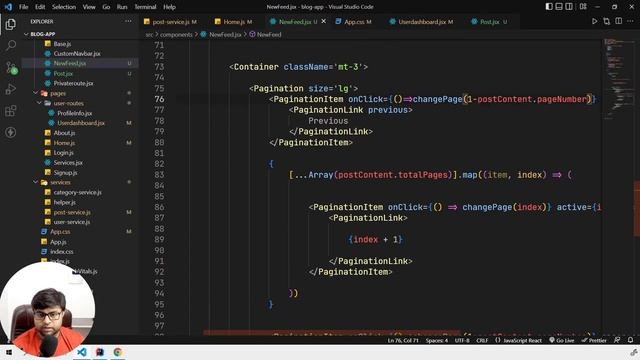Click the Prettier status bar item
640x360 pixels.
click(594, 340)
